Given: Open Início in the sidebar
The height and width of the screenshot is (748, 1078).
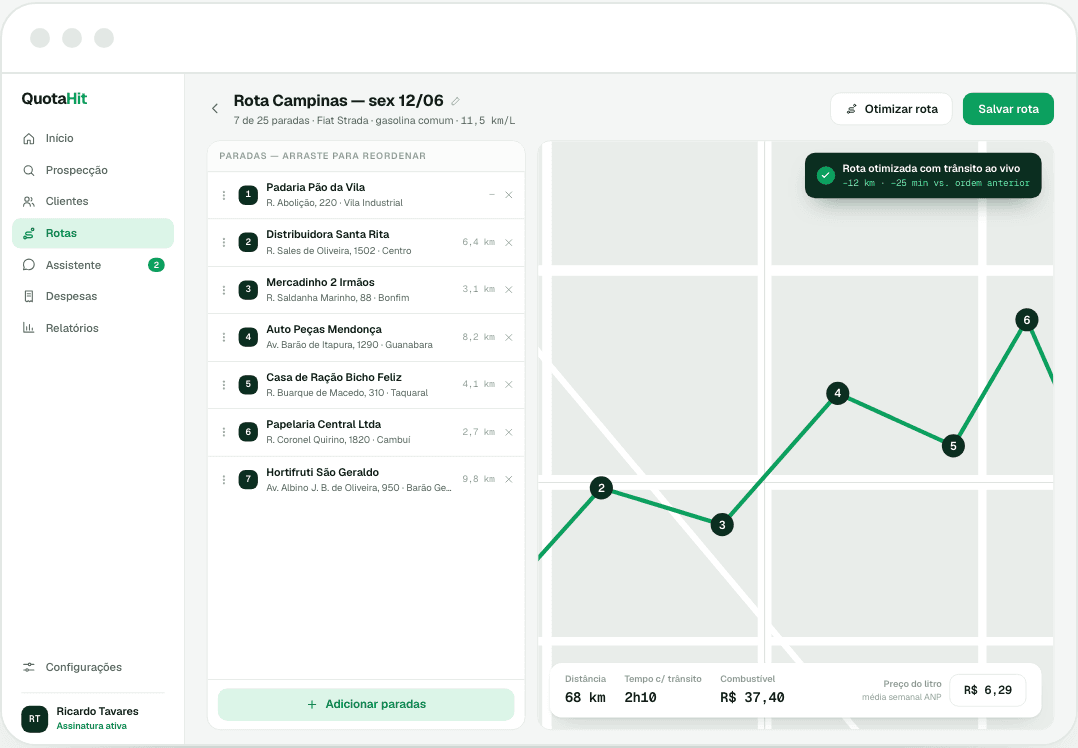Looking at the screenshot, I should [93, 138].
